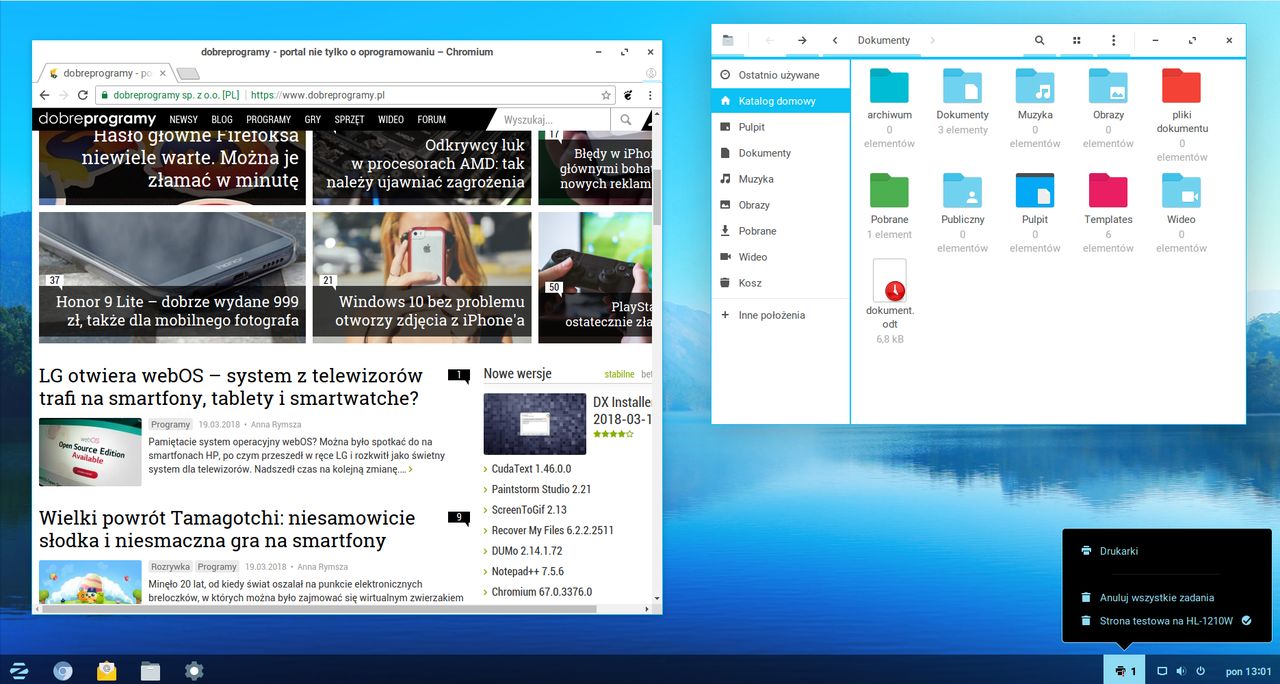Select the Muzyka folder icon in grid
Image resolution: width=1280 pixels, height=684 pixels.
[1035, 86]
